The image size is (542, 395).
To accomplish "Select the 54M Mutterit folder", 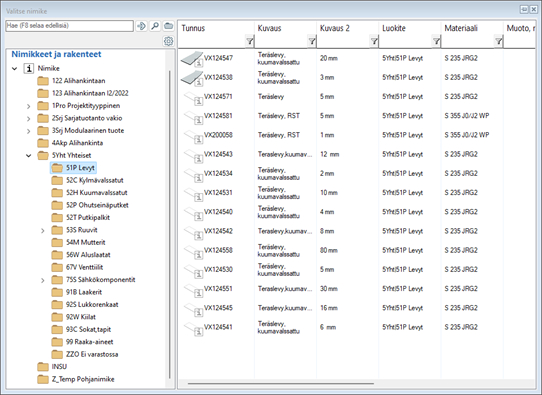I will coord(78,243).
